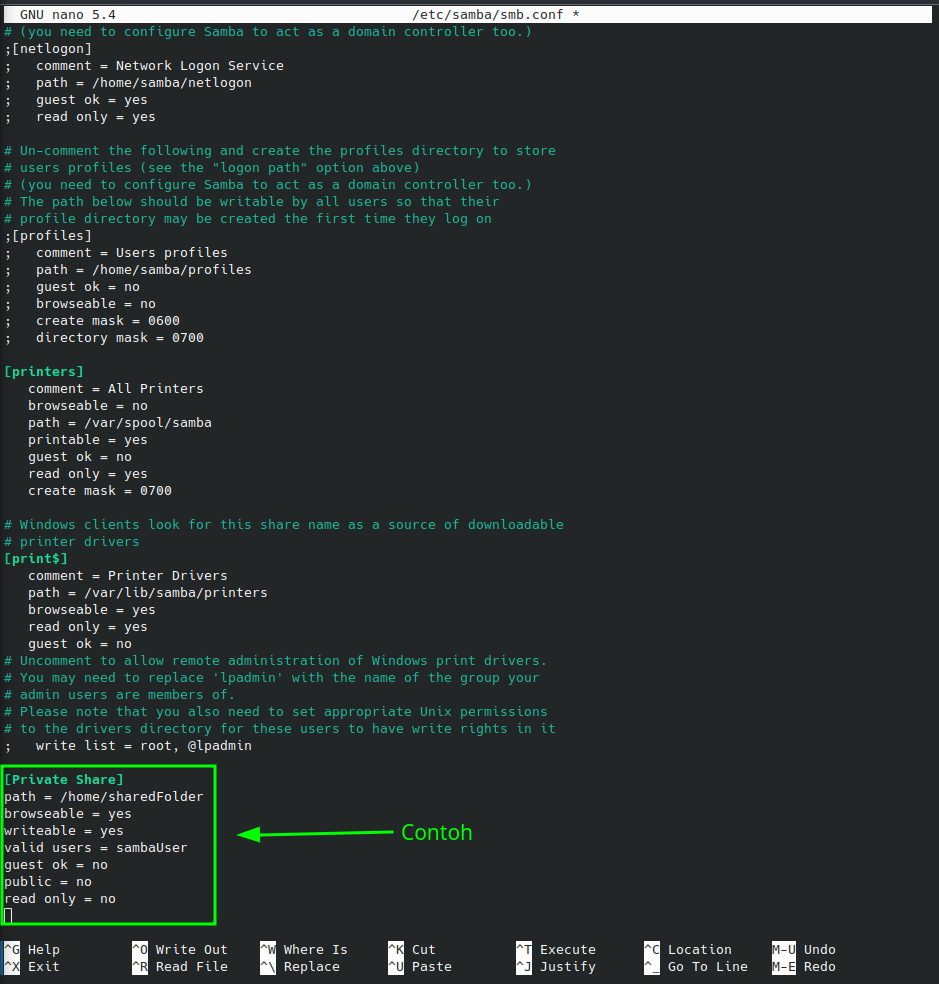Viewport: 939px width, 984px height.
Task: Click the [print$] section header
Action: [x=36, y=559]
